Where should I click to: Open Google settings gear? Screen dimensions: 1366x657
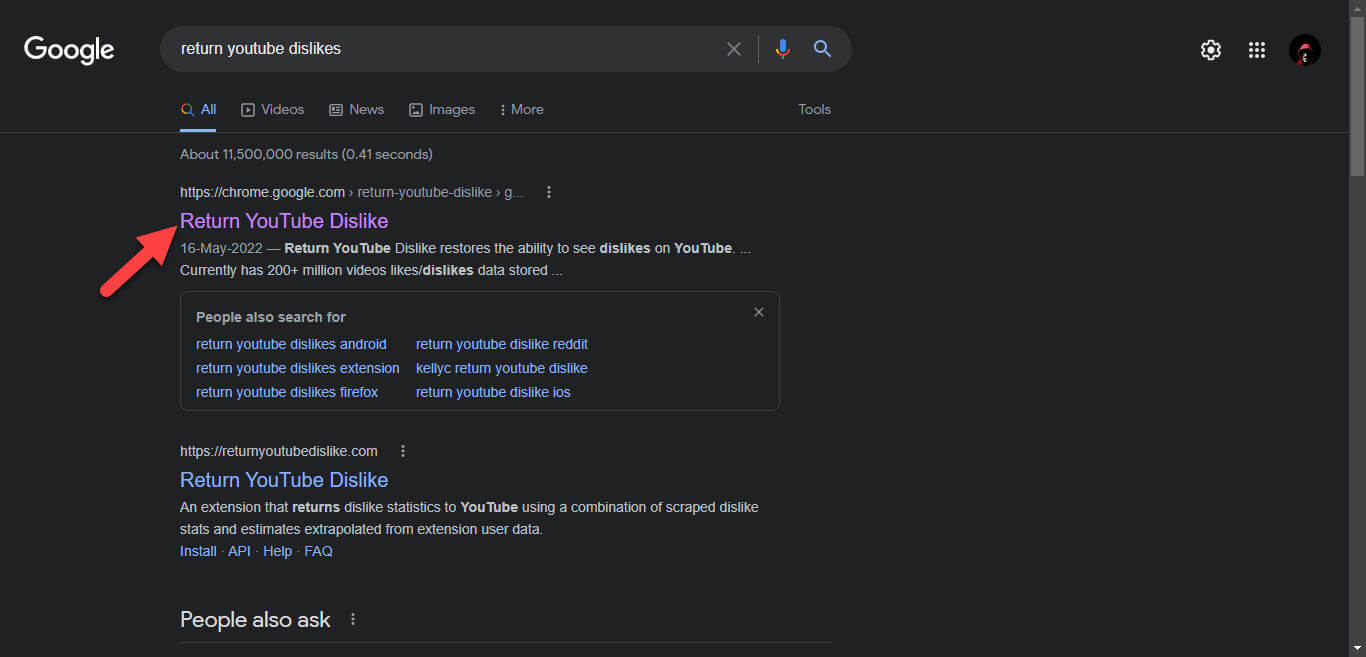pyautogui.click(x=1211, y=50)
